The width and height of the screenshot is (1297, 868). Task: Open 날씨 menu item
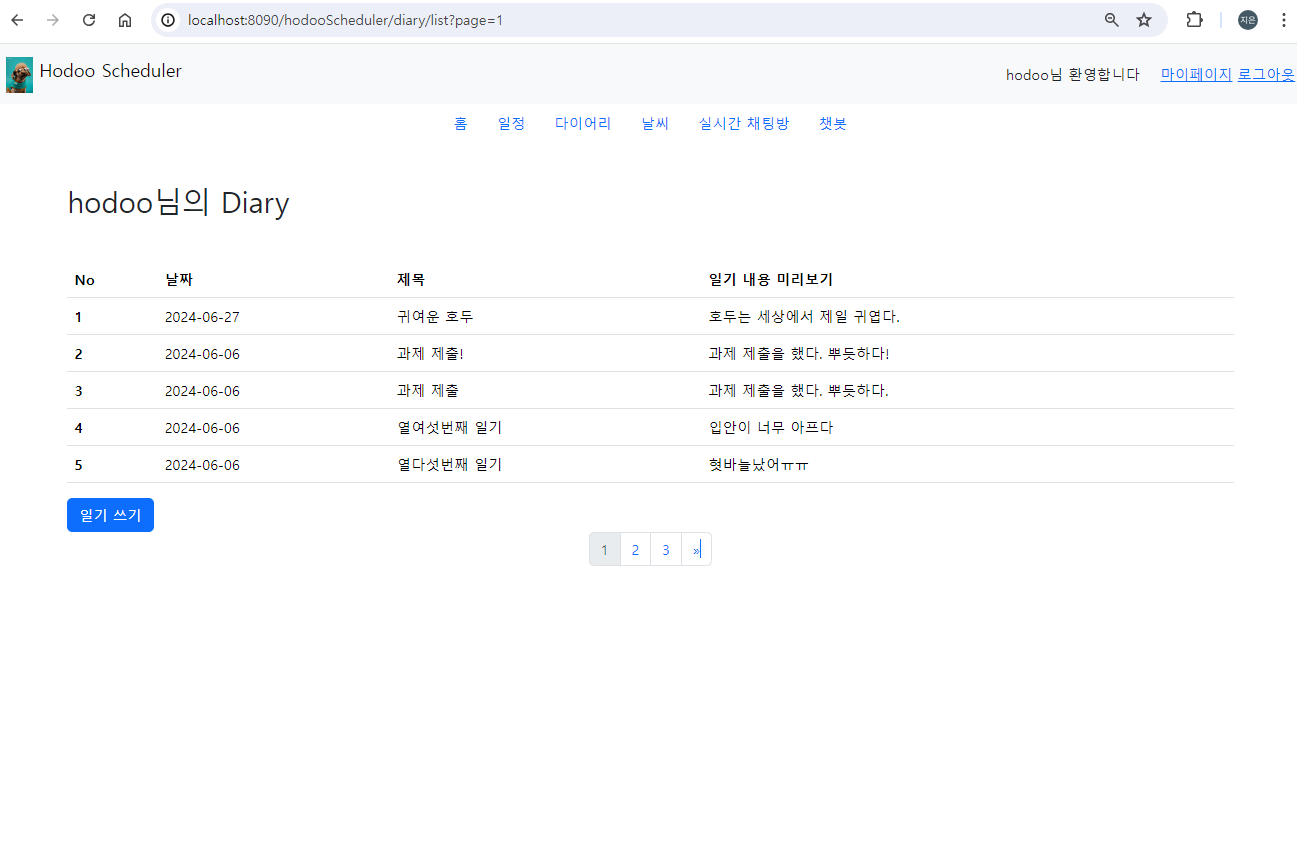[655, 123]
